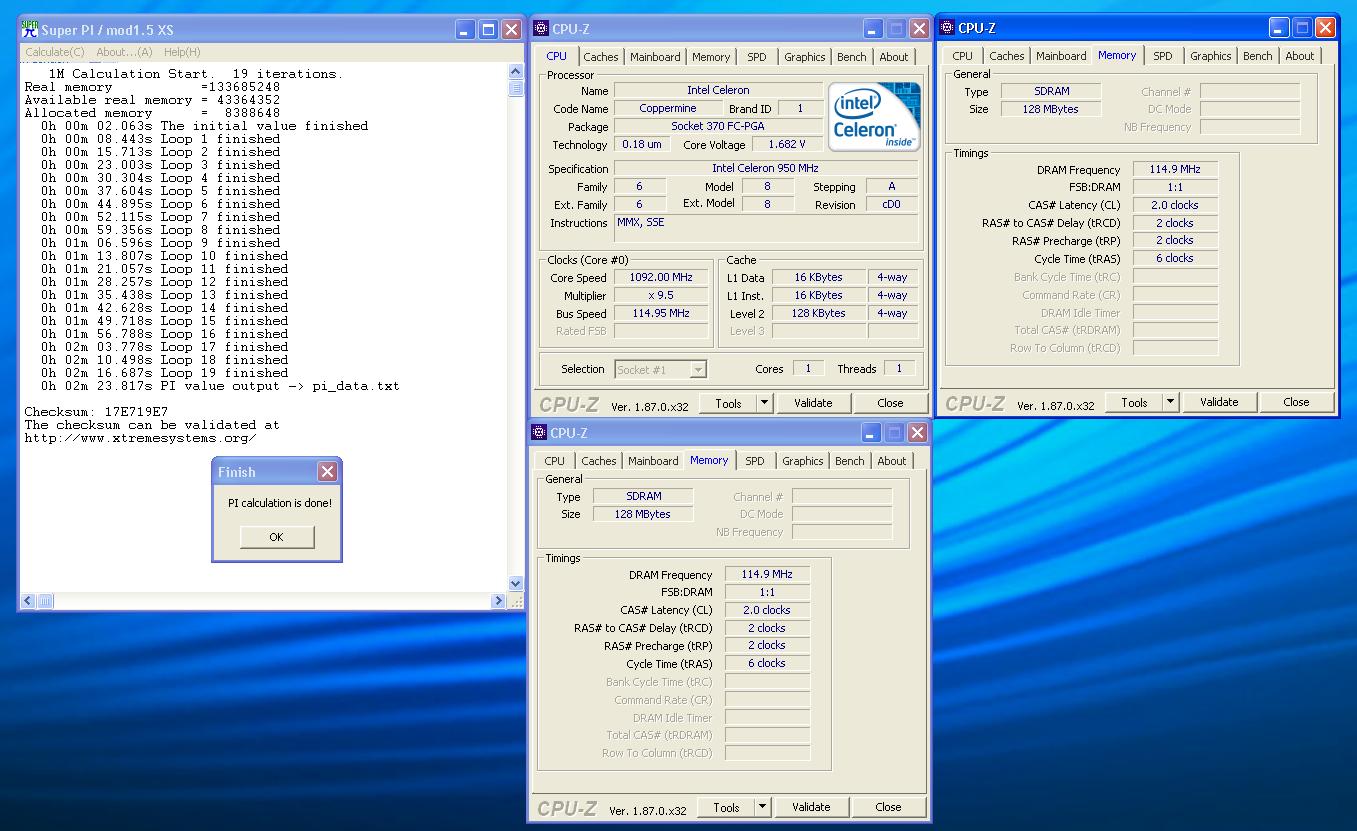1357x831 pixels.
Task: Click the Size value 128 MBytes in the bottom CPU-Z window
Action: click(644, 514)
